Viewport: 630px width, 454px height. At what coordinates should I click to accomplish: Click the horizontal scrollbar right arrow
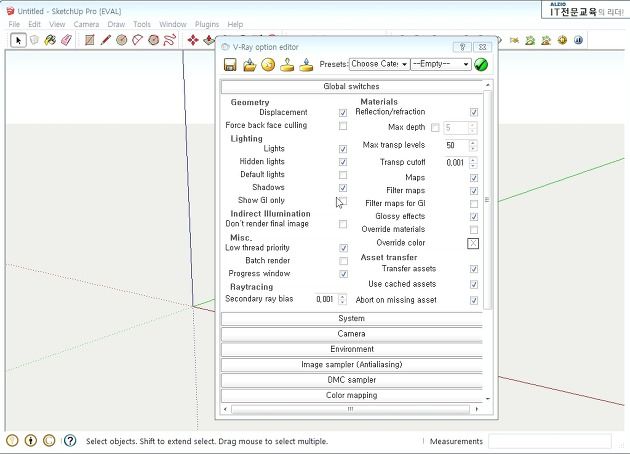(x=477, y=409)
